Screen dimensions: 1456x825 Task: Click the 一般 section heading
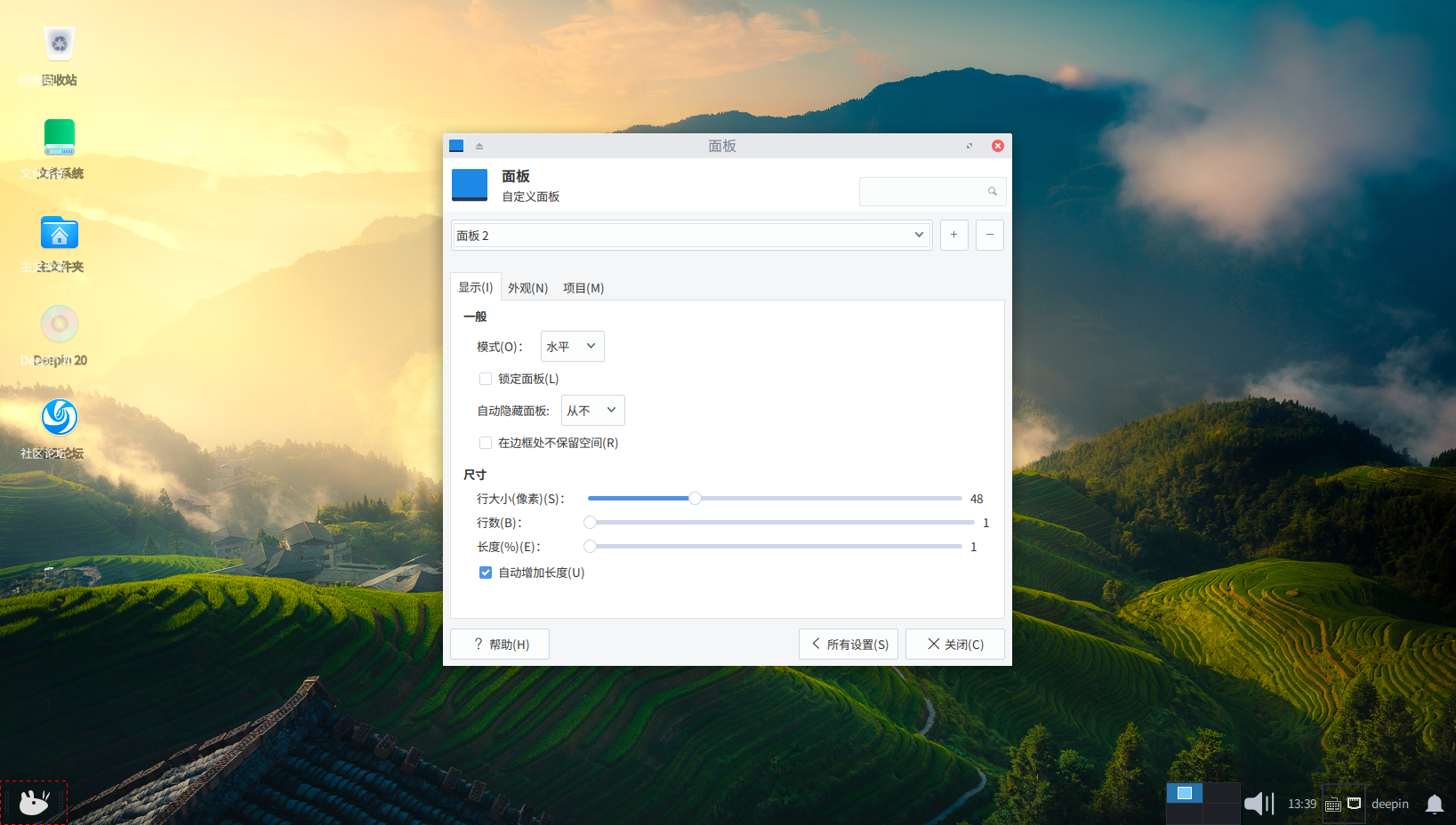475,316
